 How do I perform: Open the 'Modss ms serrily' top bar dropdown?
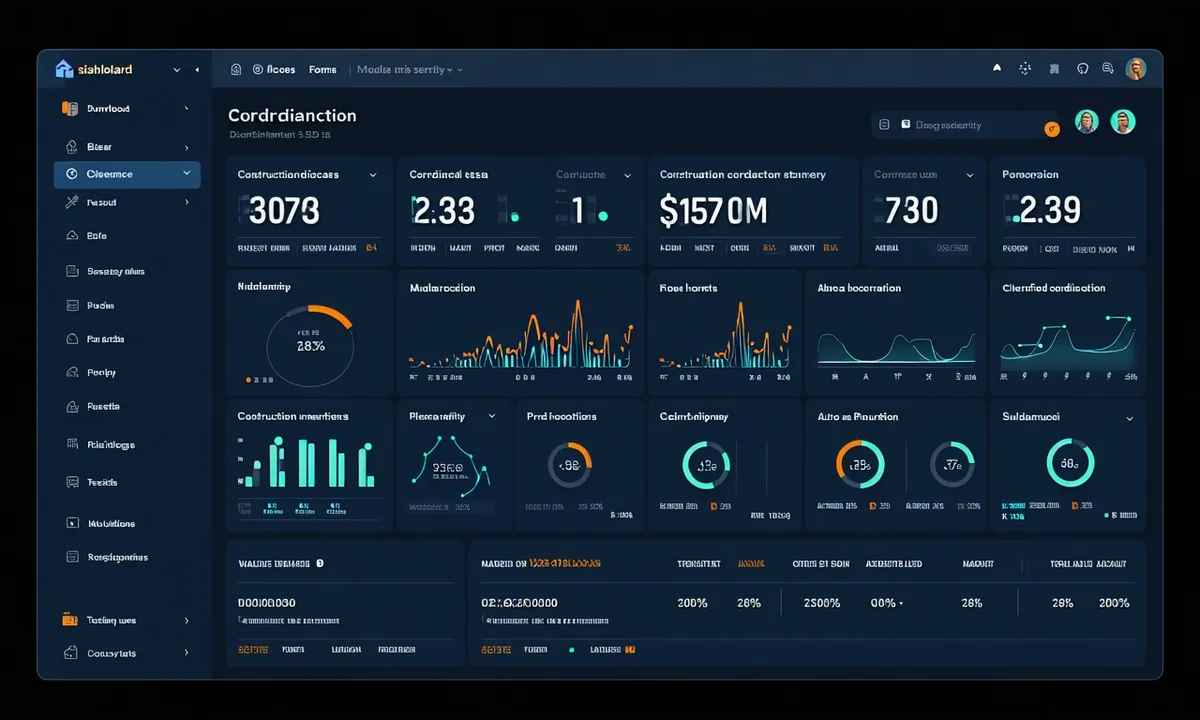pos(410,70)
